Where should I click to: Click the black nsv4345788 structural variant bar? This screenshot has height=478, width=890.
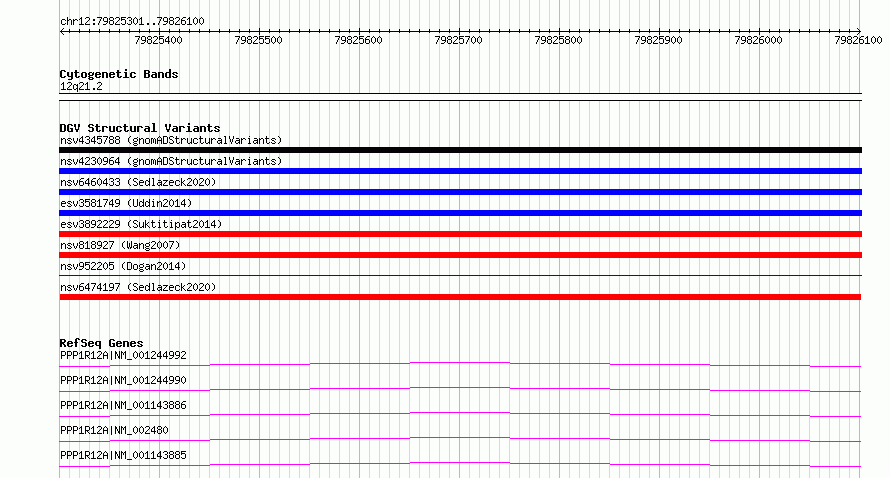tap(460, 150)
